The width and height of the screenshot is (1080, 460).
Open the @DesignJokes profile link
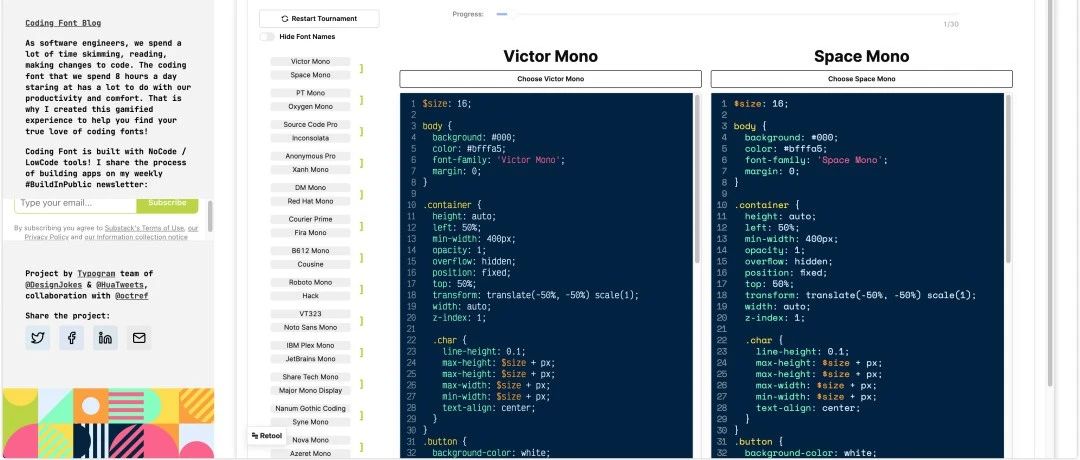click(x=54, y=284)
